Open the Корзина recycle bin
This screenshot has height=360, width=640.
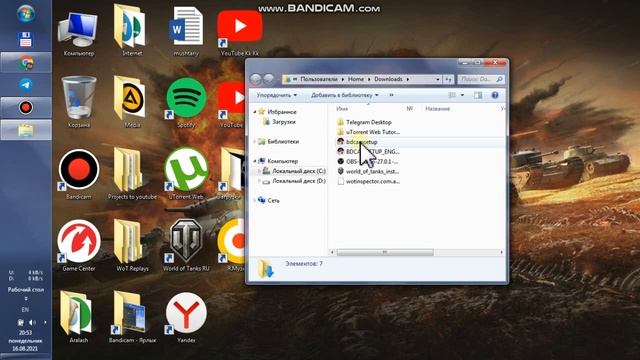[x=78, y=102]
